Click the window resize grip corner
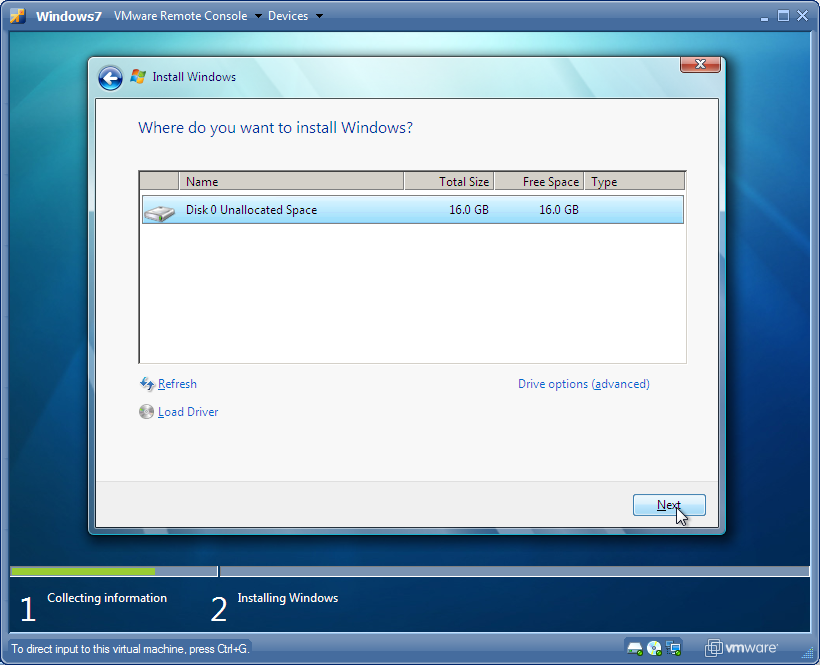Viewport: 820px width, 665px height. [x=807, y=653]
